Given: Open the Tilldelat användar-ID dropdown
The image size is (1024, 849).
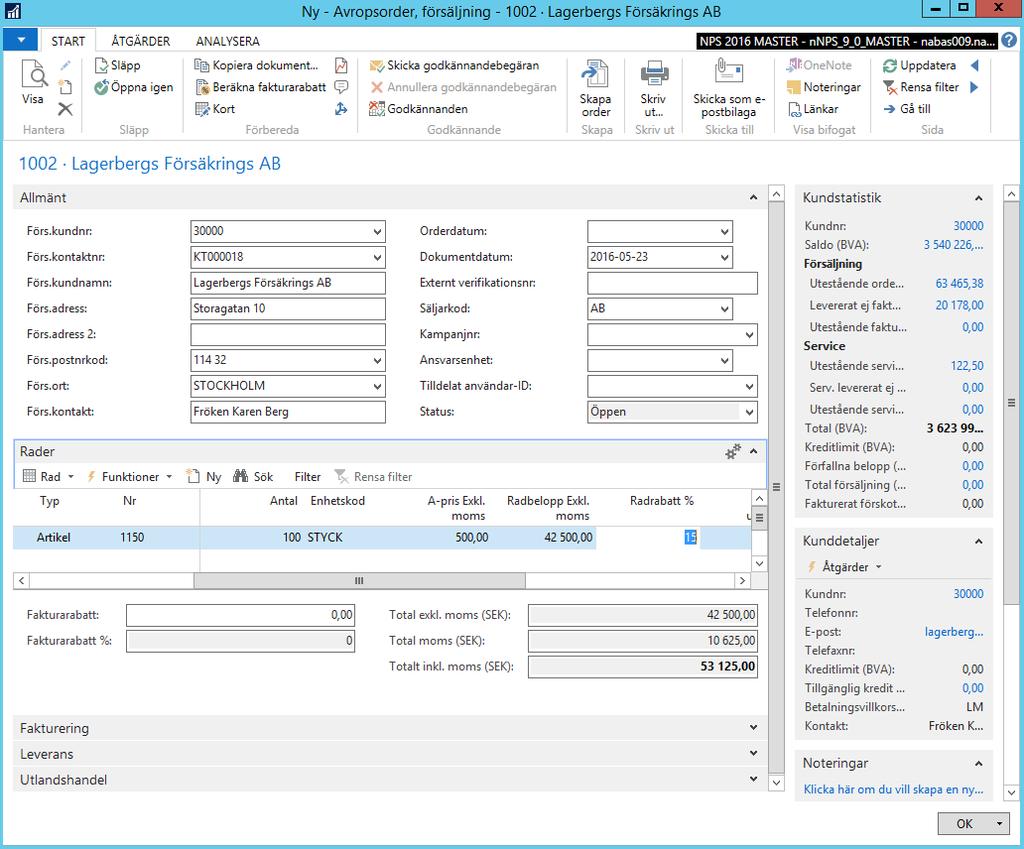Looking at the screenshot, I should [749, 387].
